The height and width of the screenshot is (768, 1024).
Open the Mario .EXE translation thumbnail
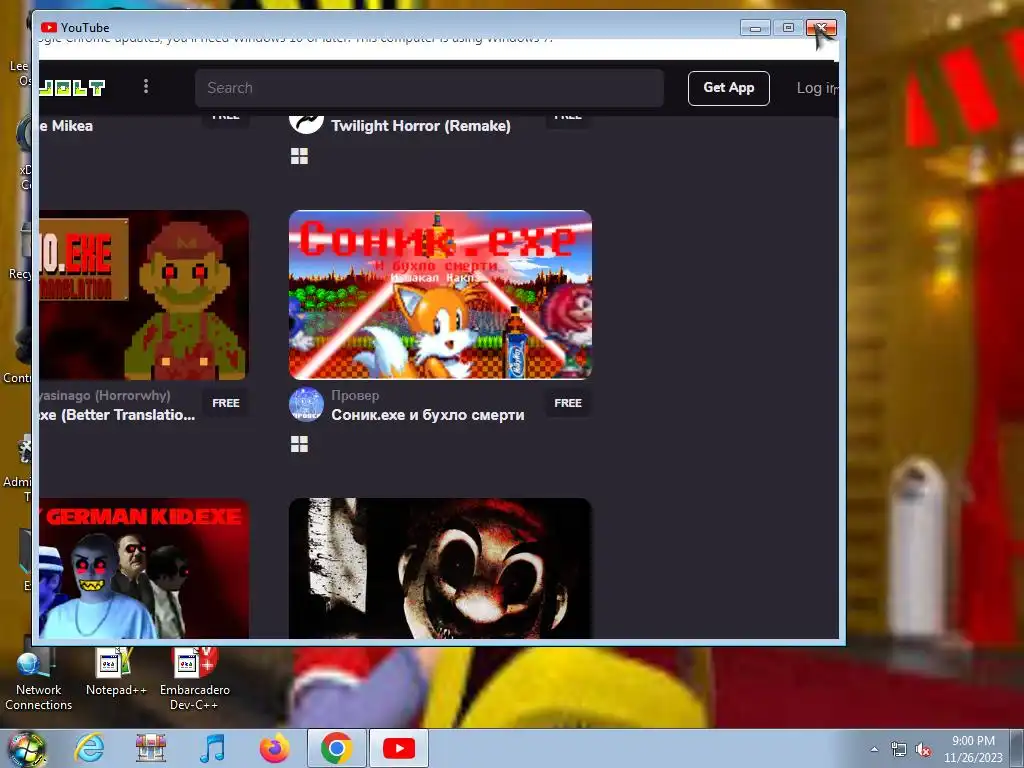[144, 295]
